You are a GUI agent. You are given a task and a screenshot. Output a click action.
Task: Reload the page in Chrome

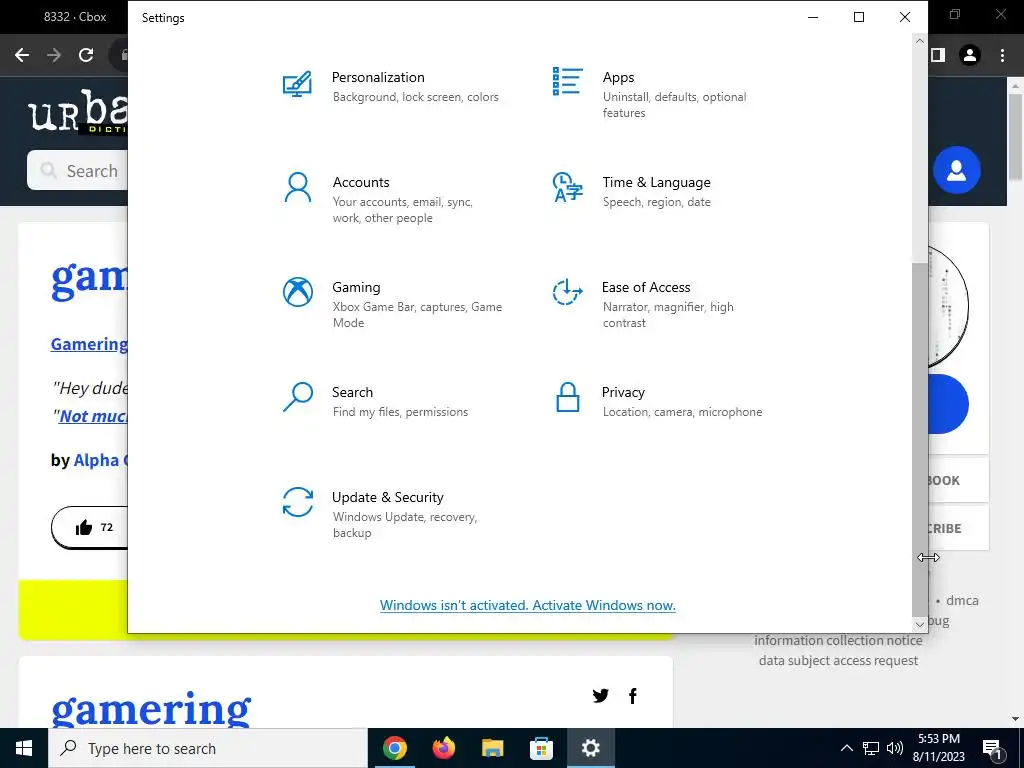point(86,55)
